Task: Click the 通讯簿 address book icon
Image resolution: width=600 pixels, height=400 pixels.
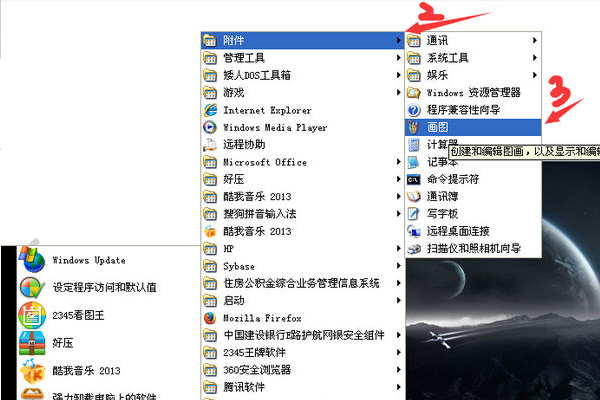Action: tap(413, 196)
